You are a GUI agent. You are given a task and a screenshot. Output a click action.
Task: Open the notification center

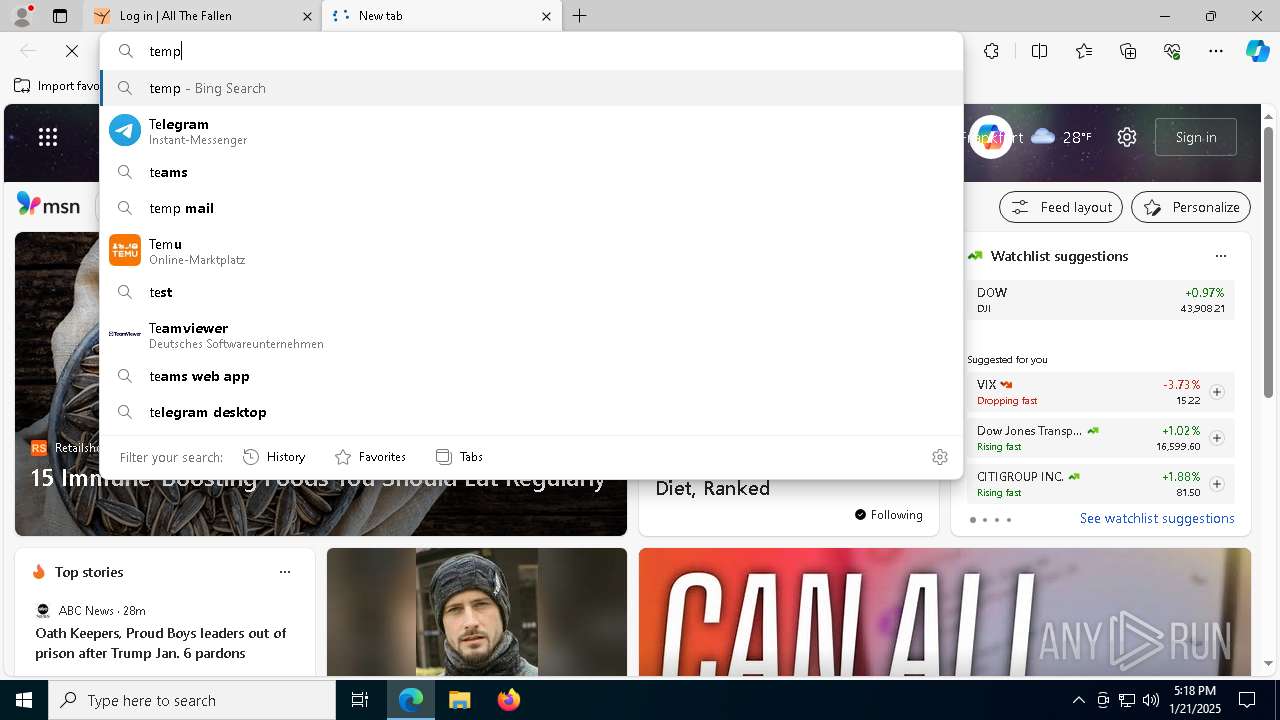(x=1247, y=700)
